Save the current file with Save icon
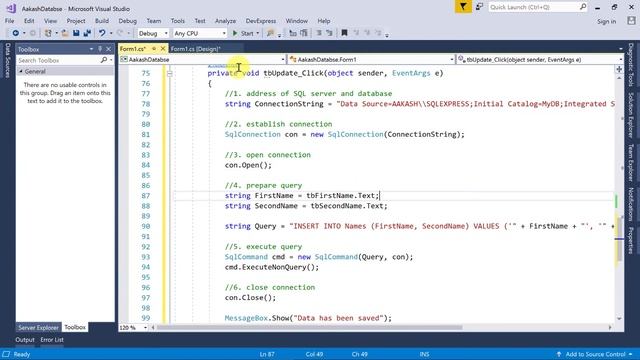 pyautogui.click(x=76, y=33)
